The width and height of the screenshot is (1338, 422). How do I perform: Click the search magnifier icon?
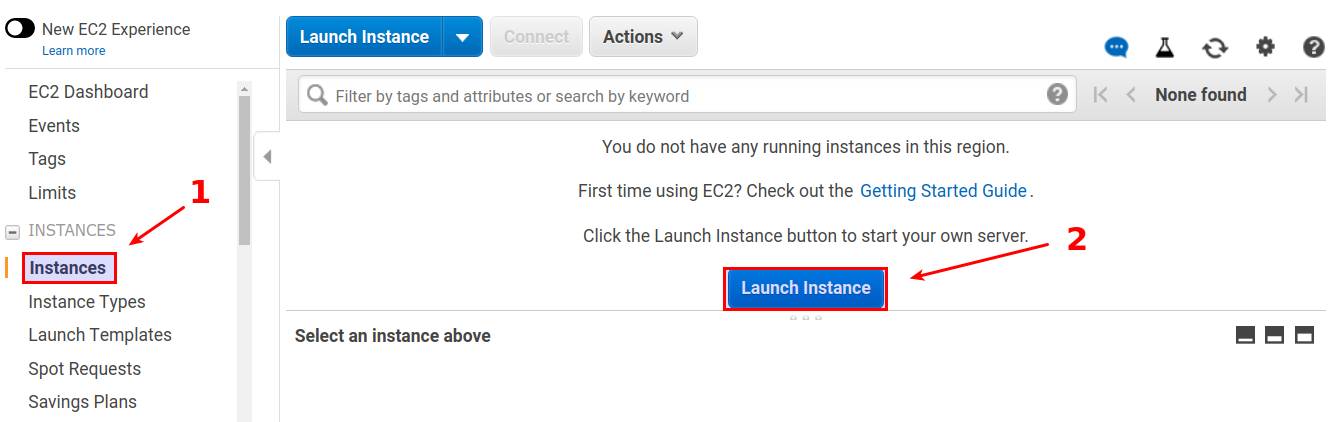coord(317,95)
